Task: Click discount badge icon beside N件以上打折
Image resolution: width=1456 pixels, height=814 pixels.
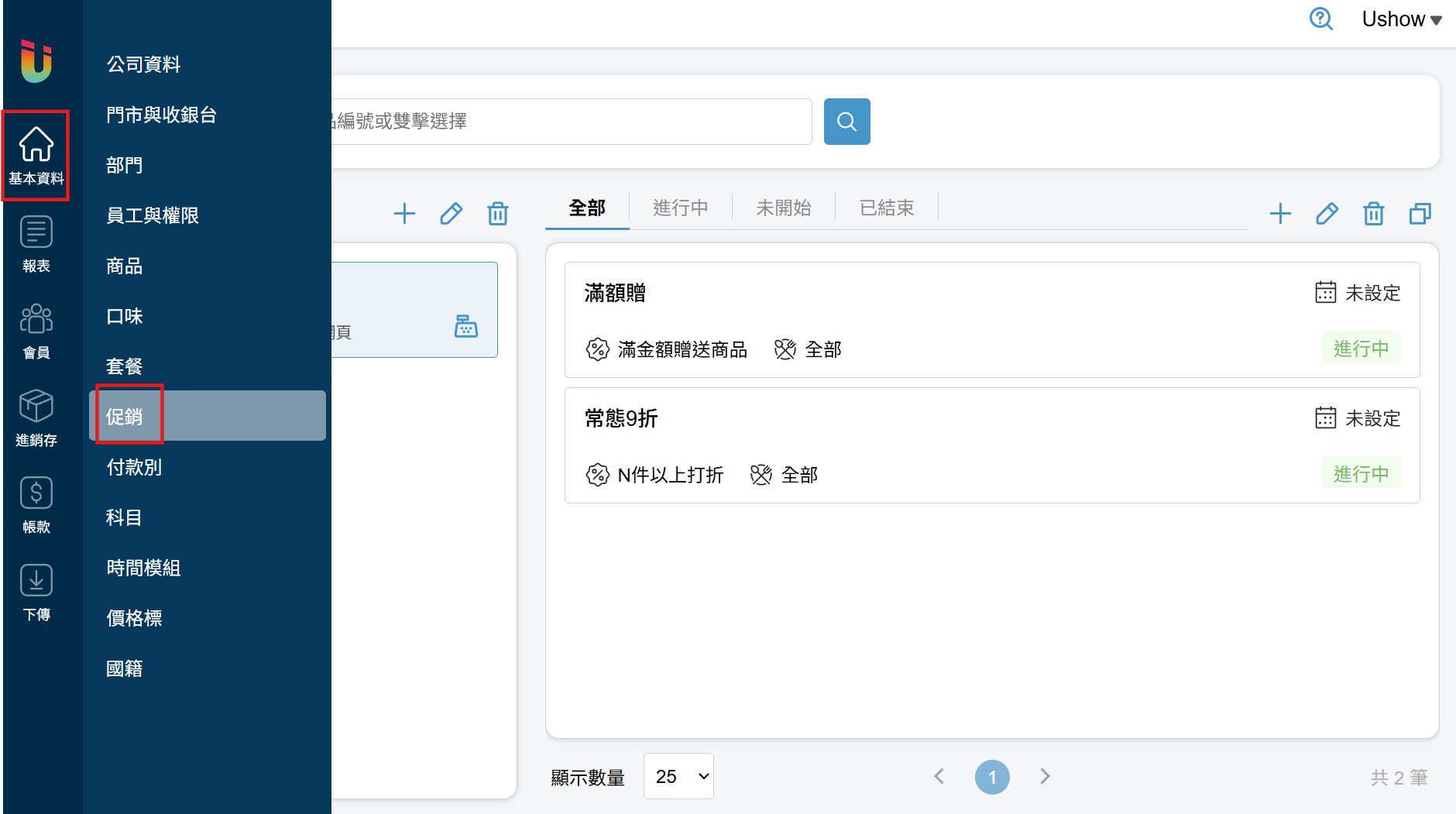Action: (597, 475)
